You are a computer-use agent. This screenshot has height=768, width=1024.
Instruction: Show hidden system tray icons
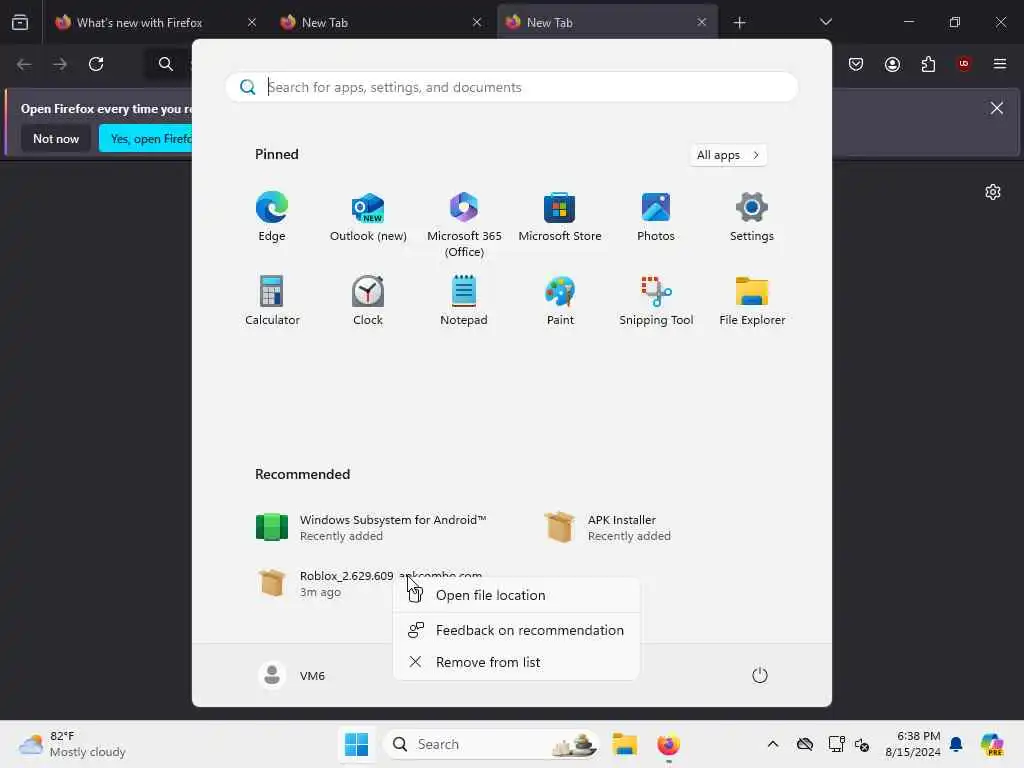pyautogui.click(x=773, y=744)
